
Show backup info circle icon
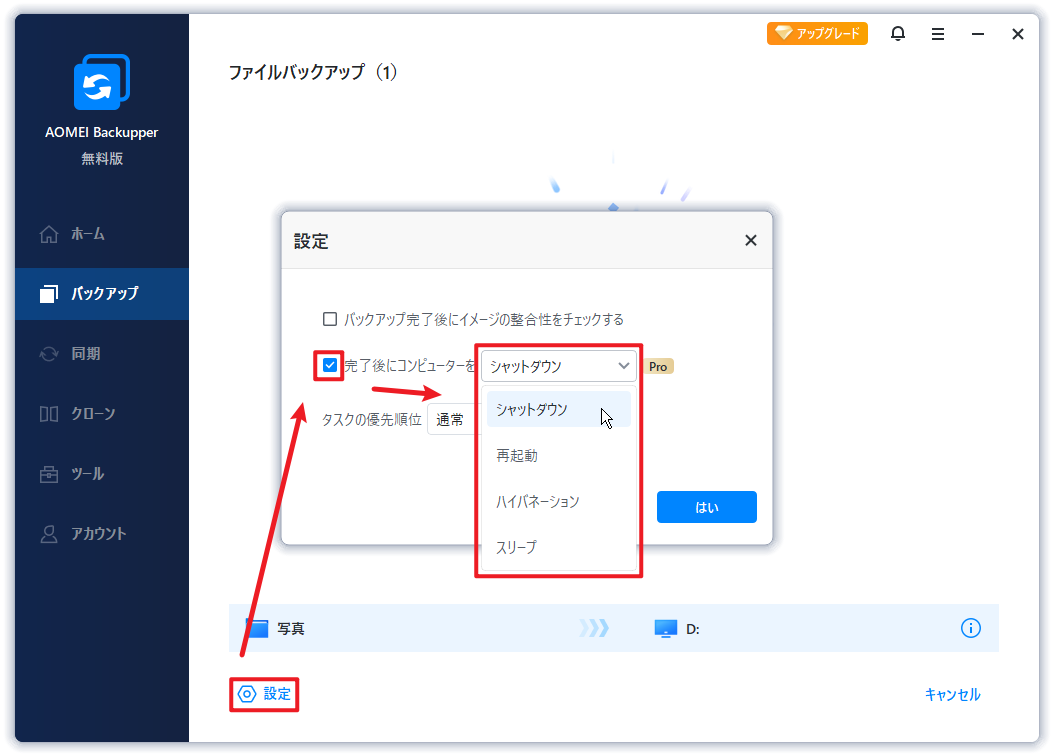[970, 628]
